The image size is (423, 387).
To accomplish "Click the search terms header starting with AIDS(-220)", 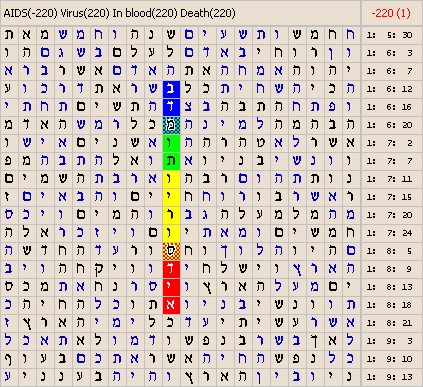I will point(119,13).
